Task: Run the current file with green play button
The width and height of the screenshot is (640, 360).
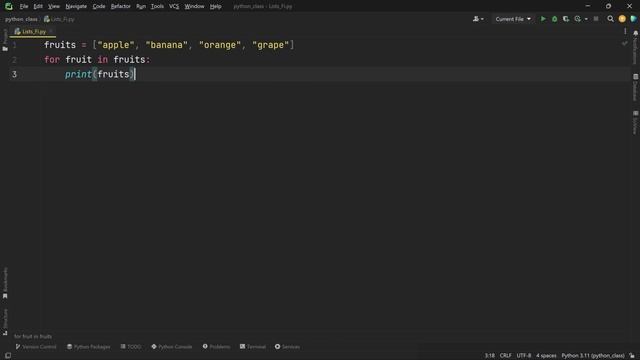Action: pos(543,19)
